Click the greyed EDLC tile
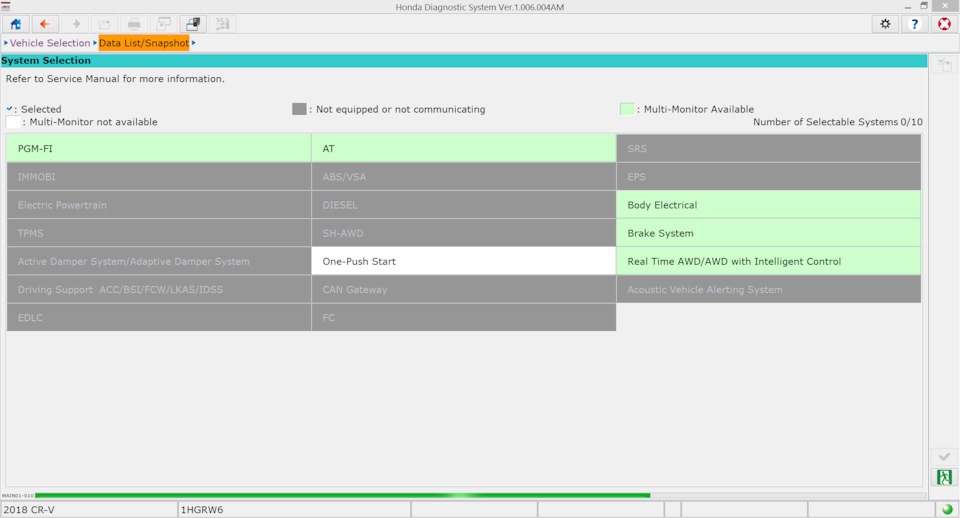 [159, 318]
